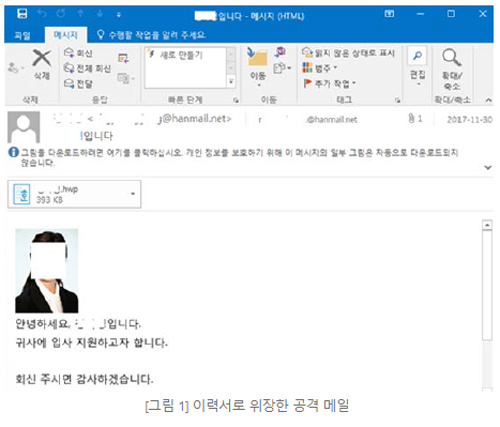Image resolution: width=500 pixels, height=427 pixels.
Task: Save message with floppy disk icon
Action: (22, 14)
